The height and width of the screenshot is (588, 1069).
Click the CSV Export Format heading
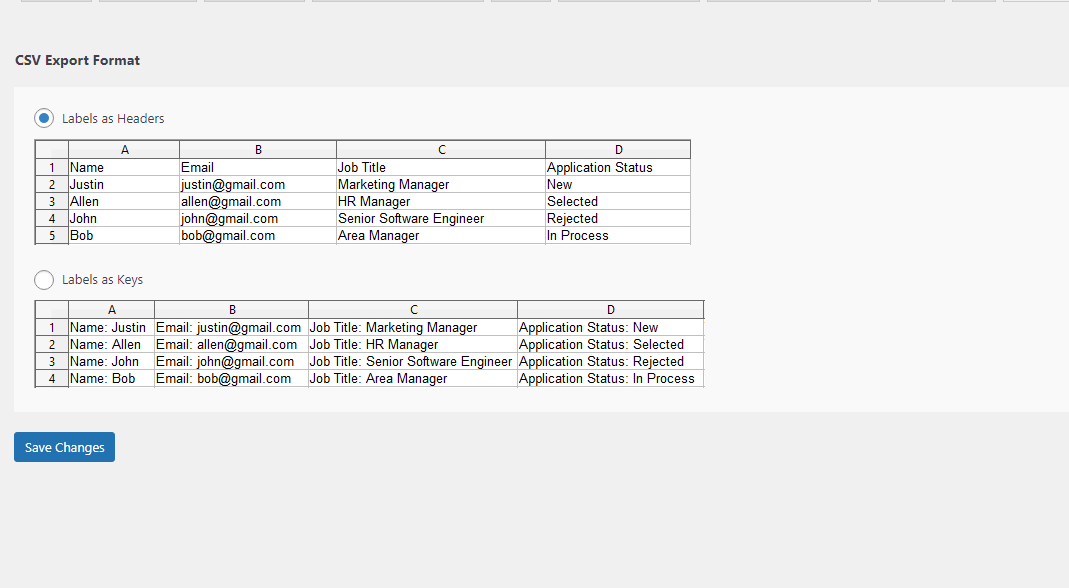[x=77, y=60]
